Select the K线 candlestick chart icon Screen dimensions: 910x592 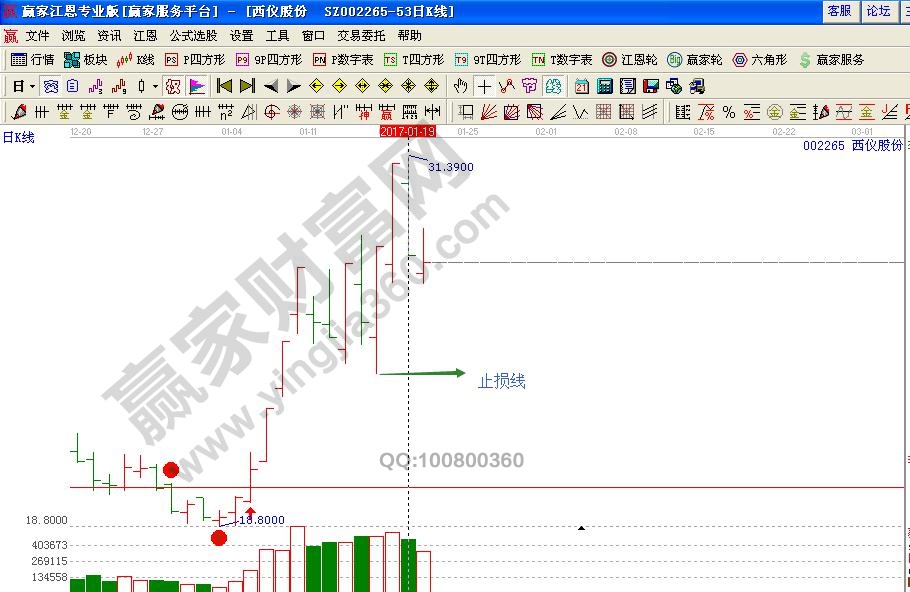[135, 58]
